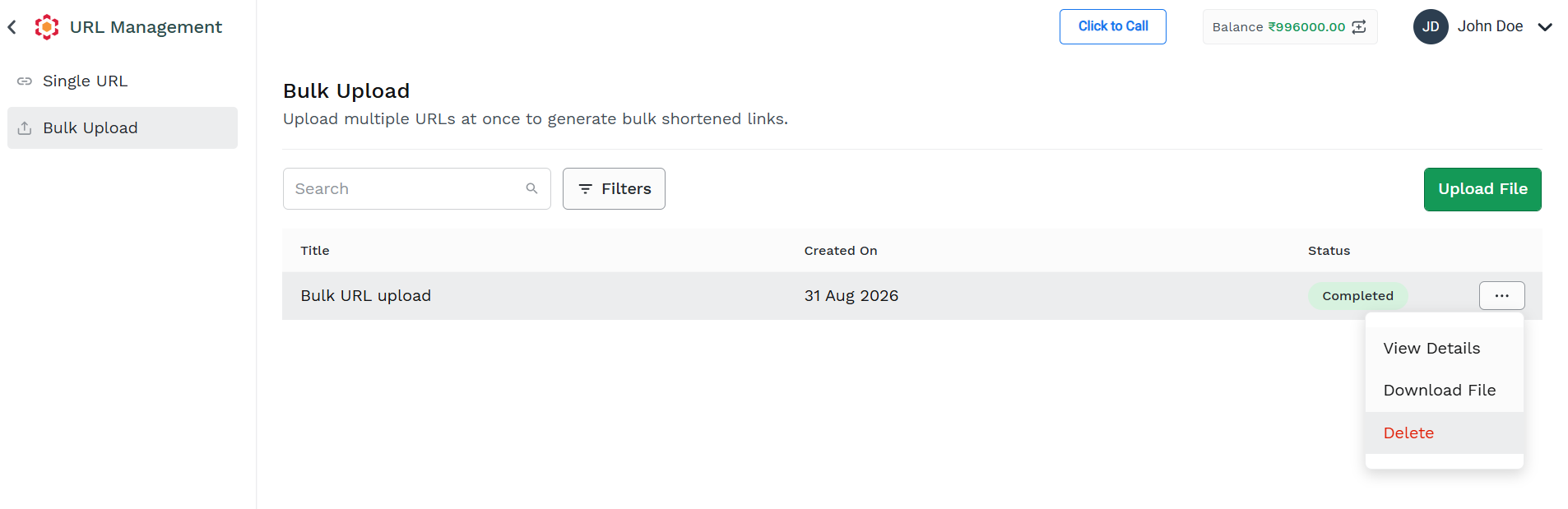Focus the Search input field
1568x509 pixels.
click(416, 189)
